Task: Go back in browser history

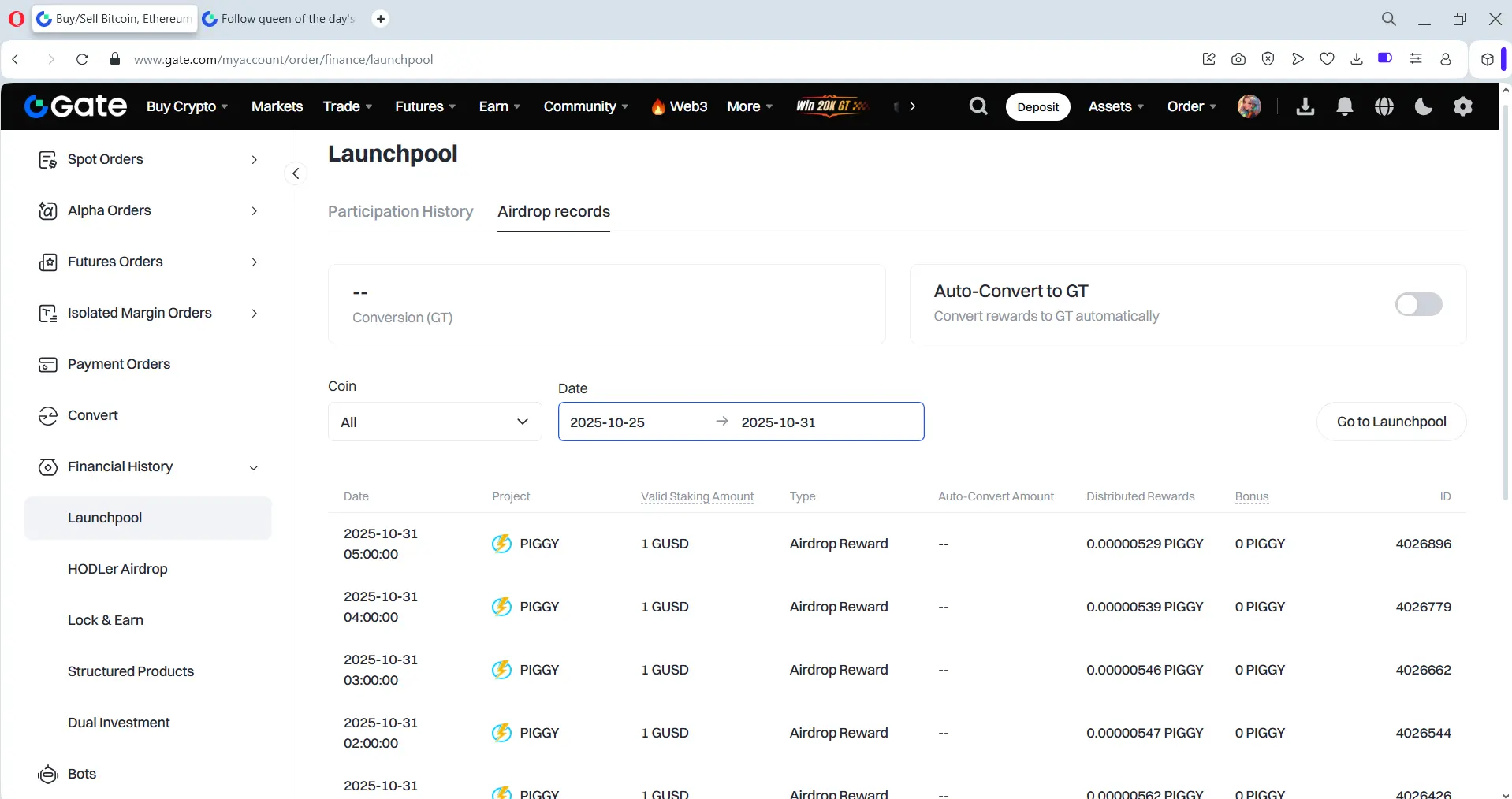Action: (16, 59)
